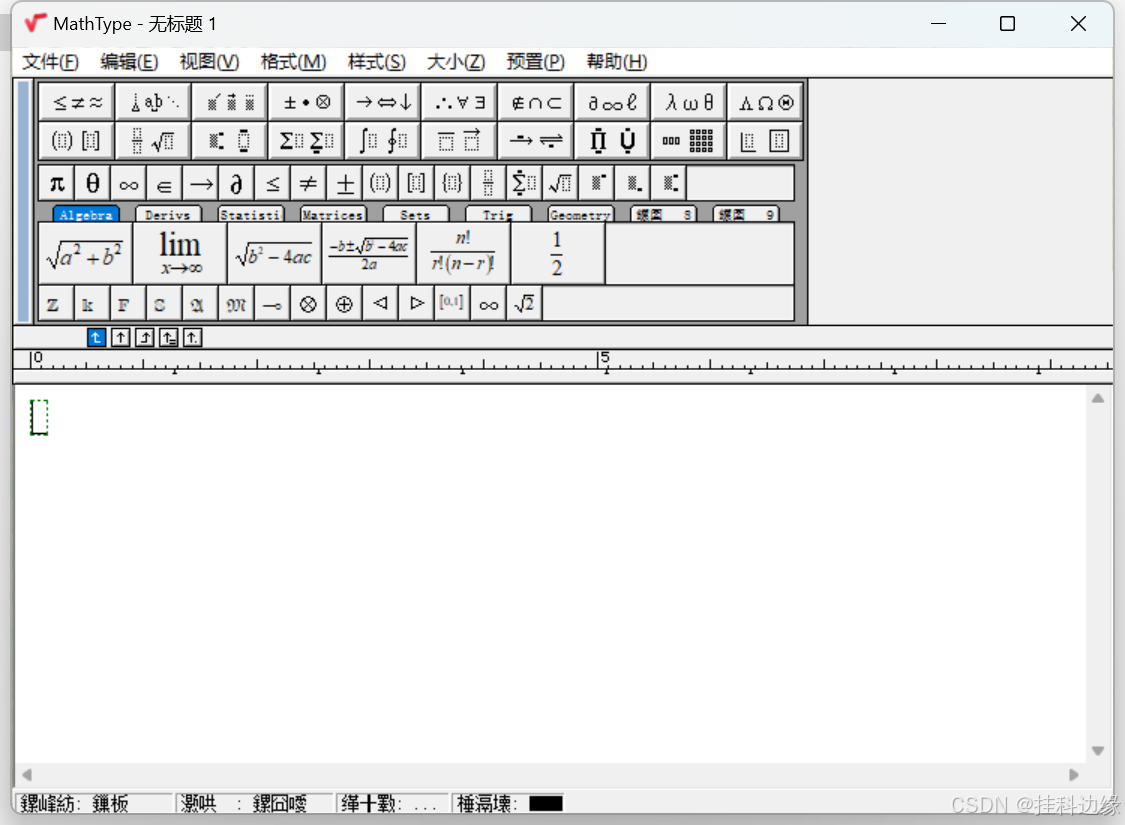The width and height of the screenshot is (1125, 825).
Task: Insert the circled times symbol in bottom bar
Action: pyautogui.click(x=309, y=304)
